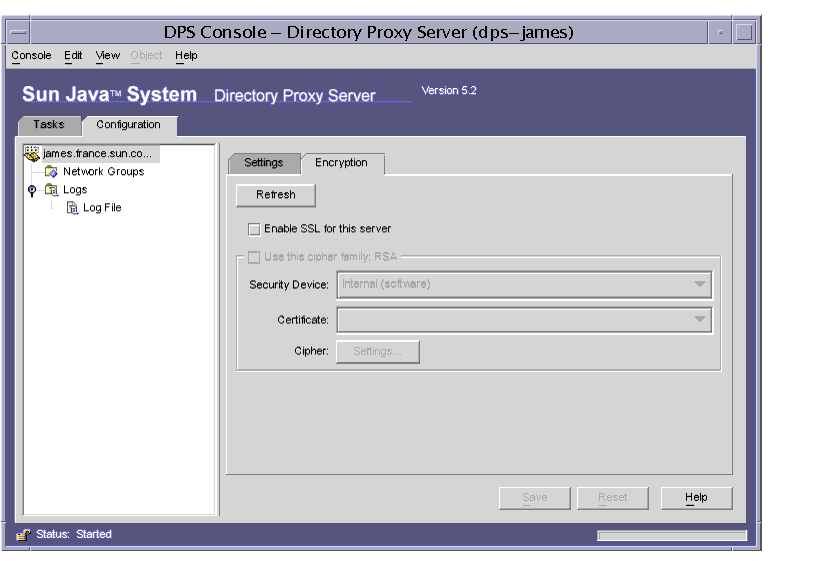Click the Log File document icon
The height and width of the screenshot is (561, 822).
(x=72, y=208)
